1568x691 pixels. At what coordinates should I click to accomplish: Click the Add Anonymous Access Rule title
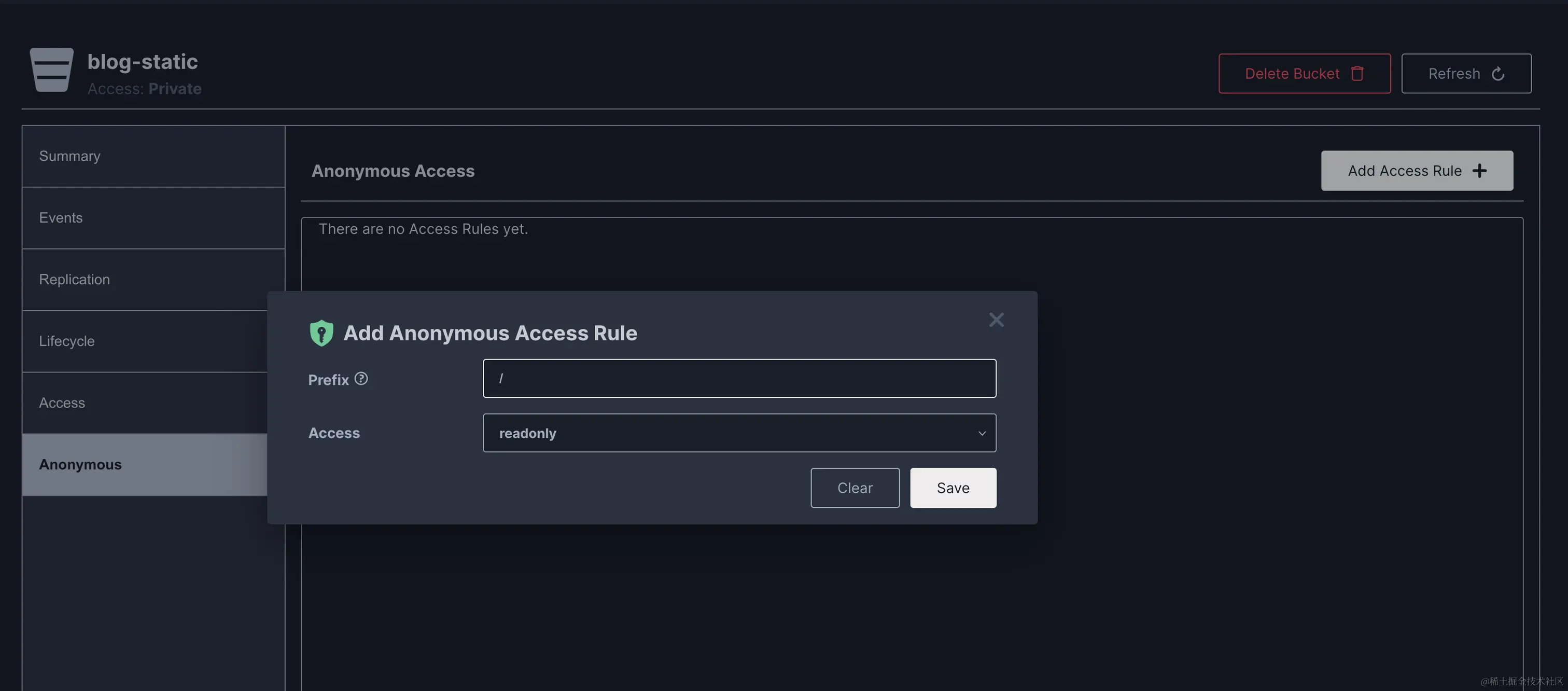490,333
